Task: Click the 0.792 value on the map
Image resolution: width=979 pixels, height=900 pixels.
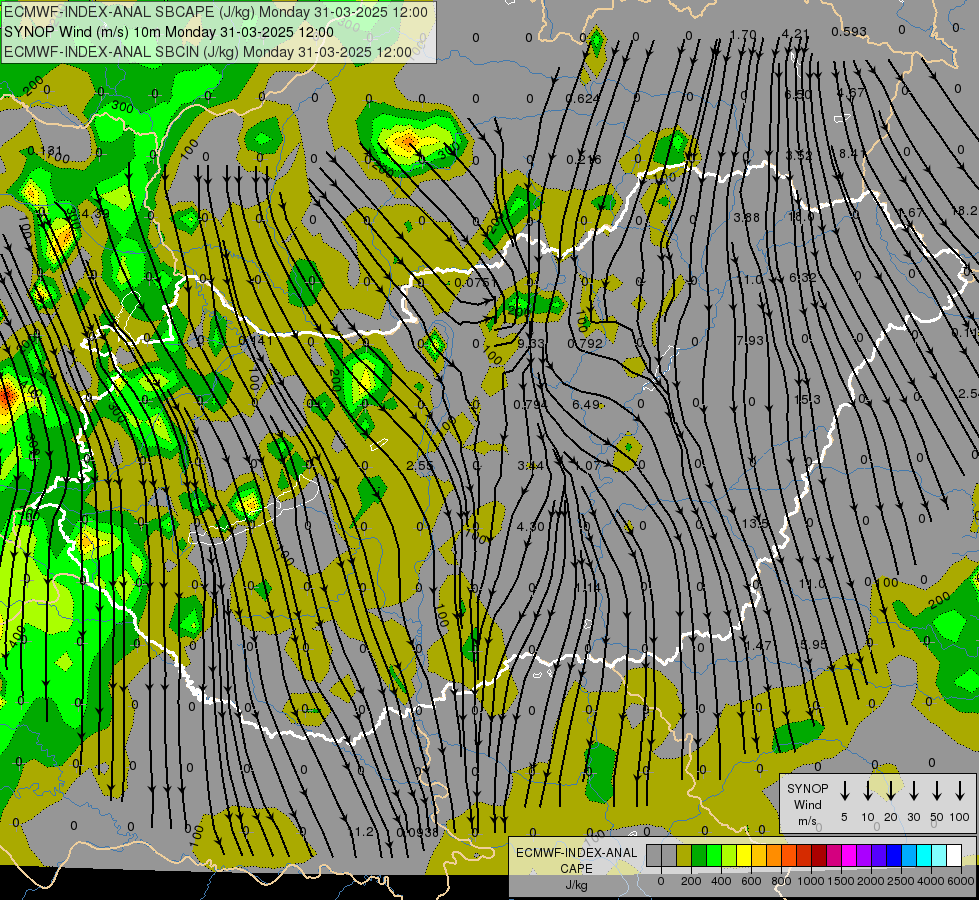Action: coord(586,343)
